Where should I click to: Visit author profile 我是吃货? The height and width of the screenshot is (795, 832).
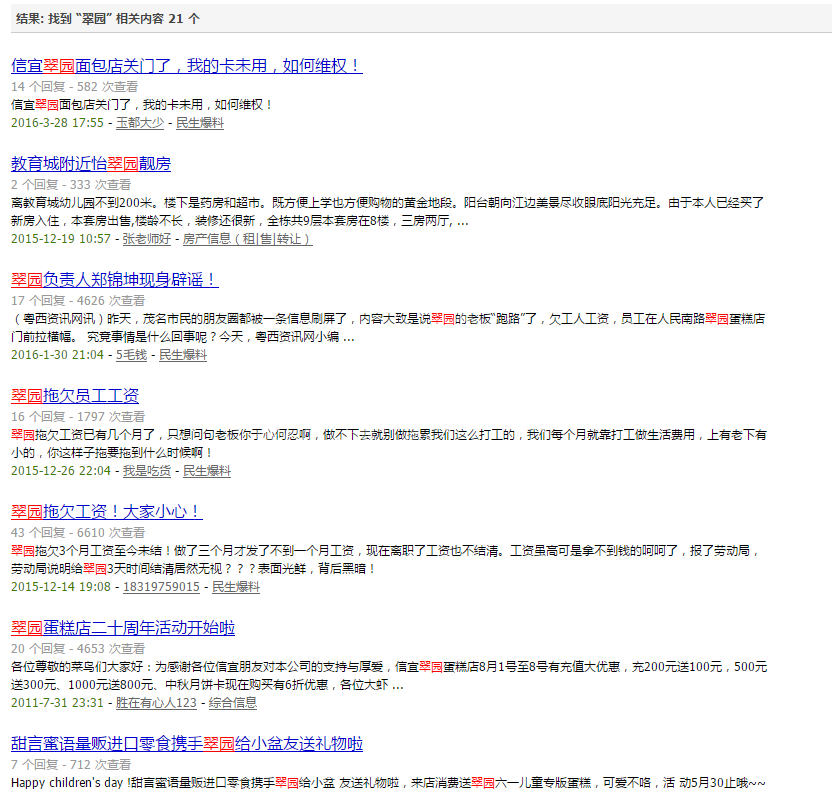point(147,471)
